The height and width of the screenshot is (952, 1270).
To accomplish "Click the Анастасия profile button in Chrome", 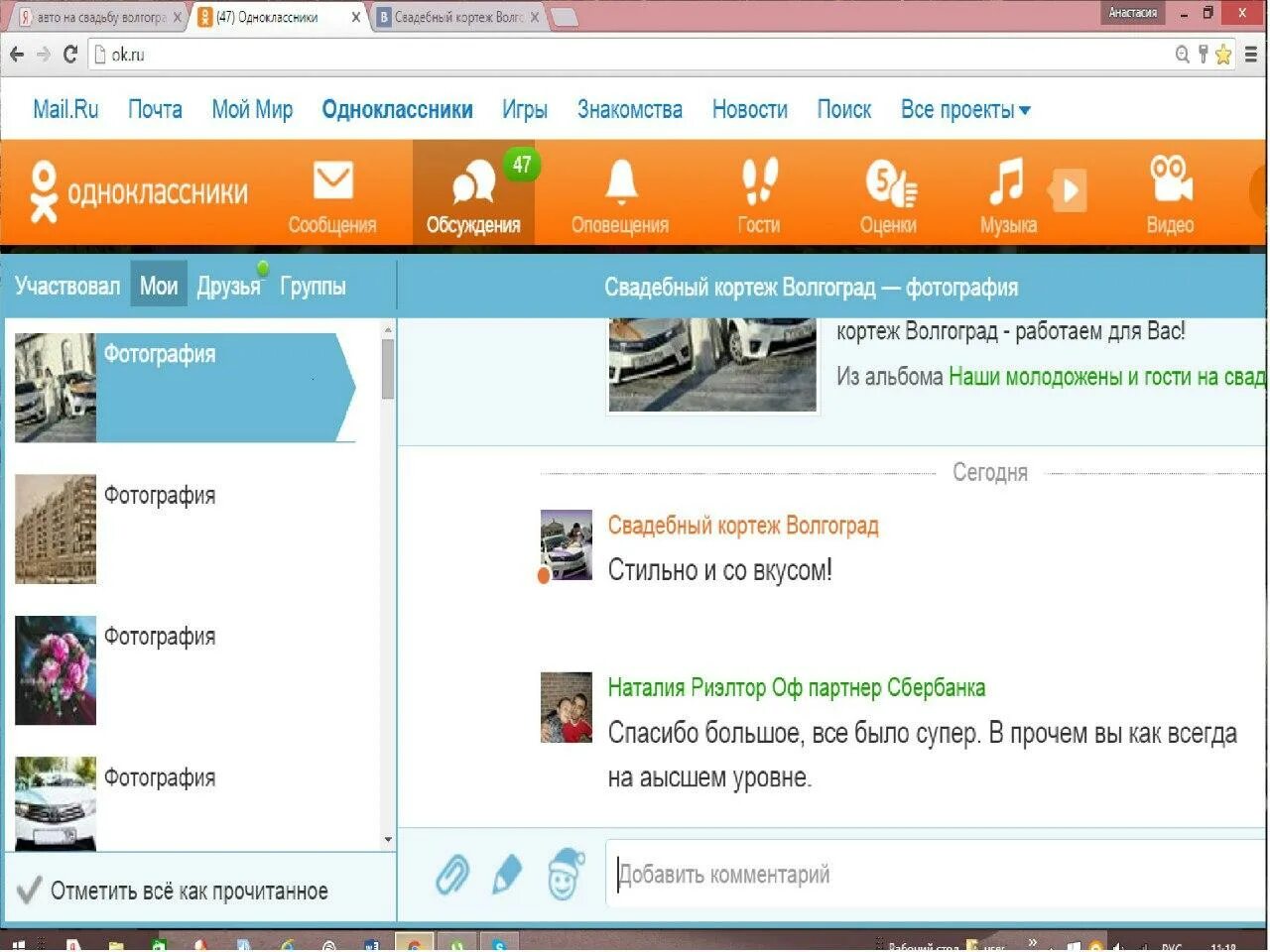I will pos(1132,13).
